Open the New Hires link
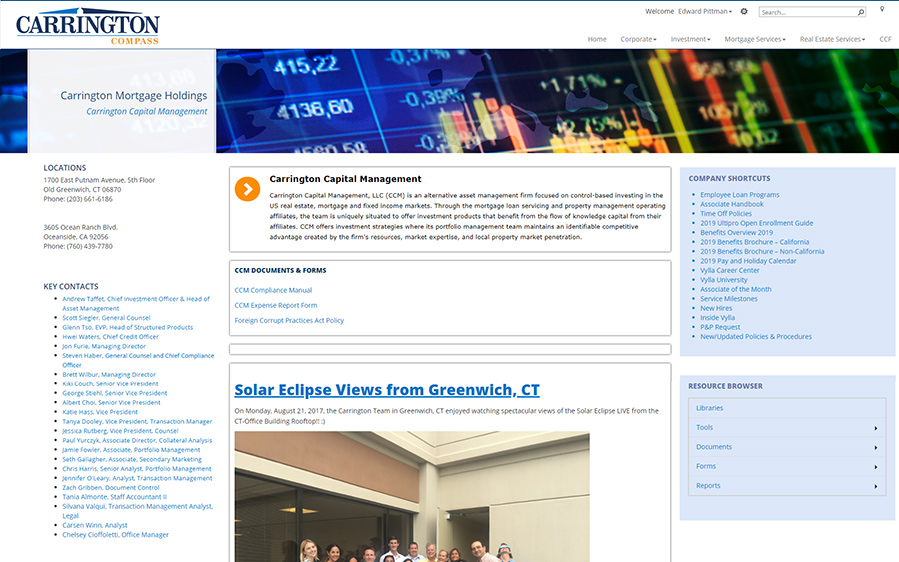The image size is (899, 562). click(716, 309)
